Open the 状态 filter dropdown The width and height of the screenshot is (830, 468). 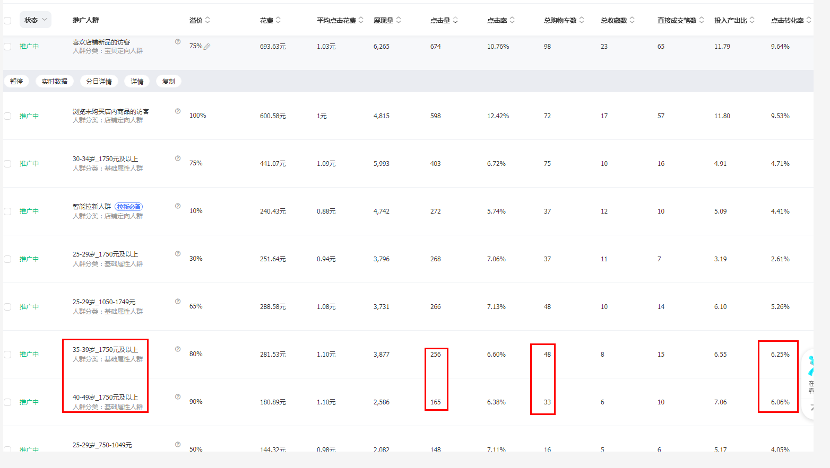pos(35,20)
